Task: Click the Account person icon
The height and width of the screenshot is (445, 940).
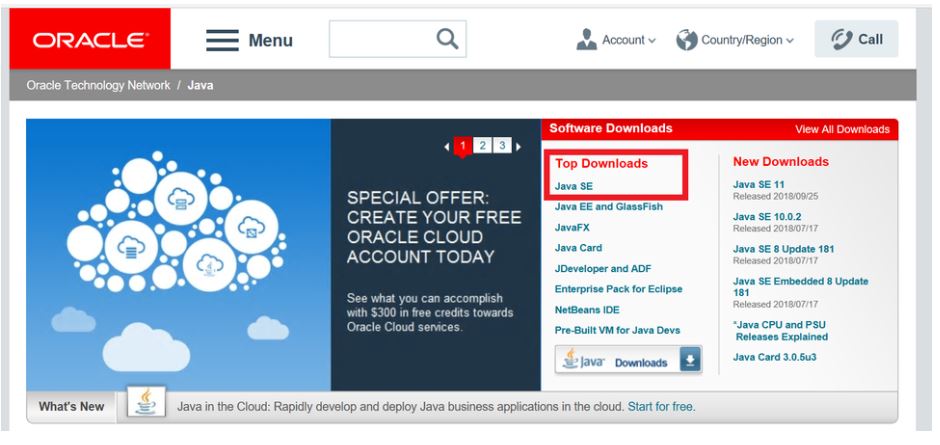Action: tap(586, 40)
